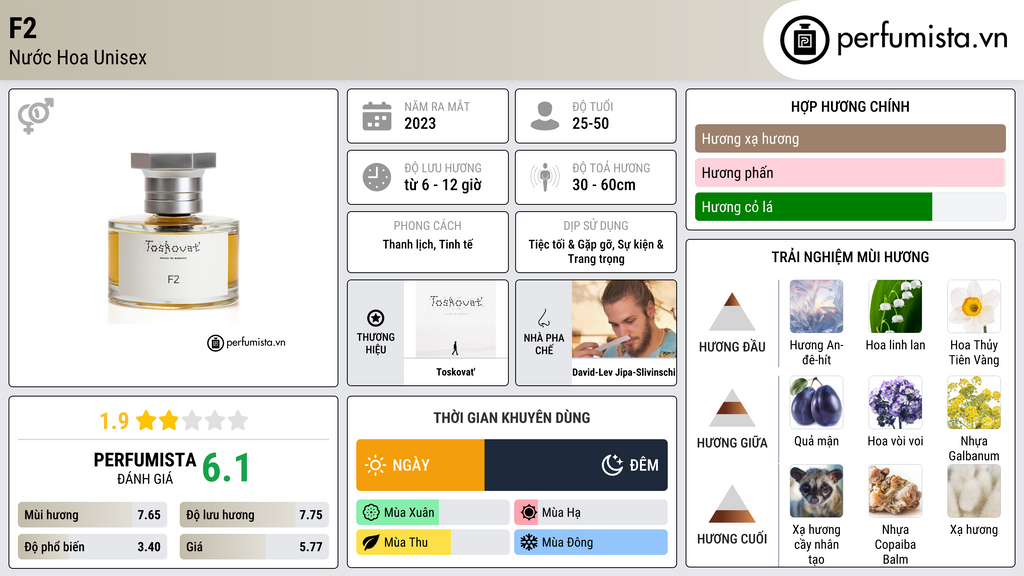
Task: Open the F2 perfume bottle image
Action: [x=174, y=238]
